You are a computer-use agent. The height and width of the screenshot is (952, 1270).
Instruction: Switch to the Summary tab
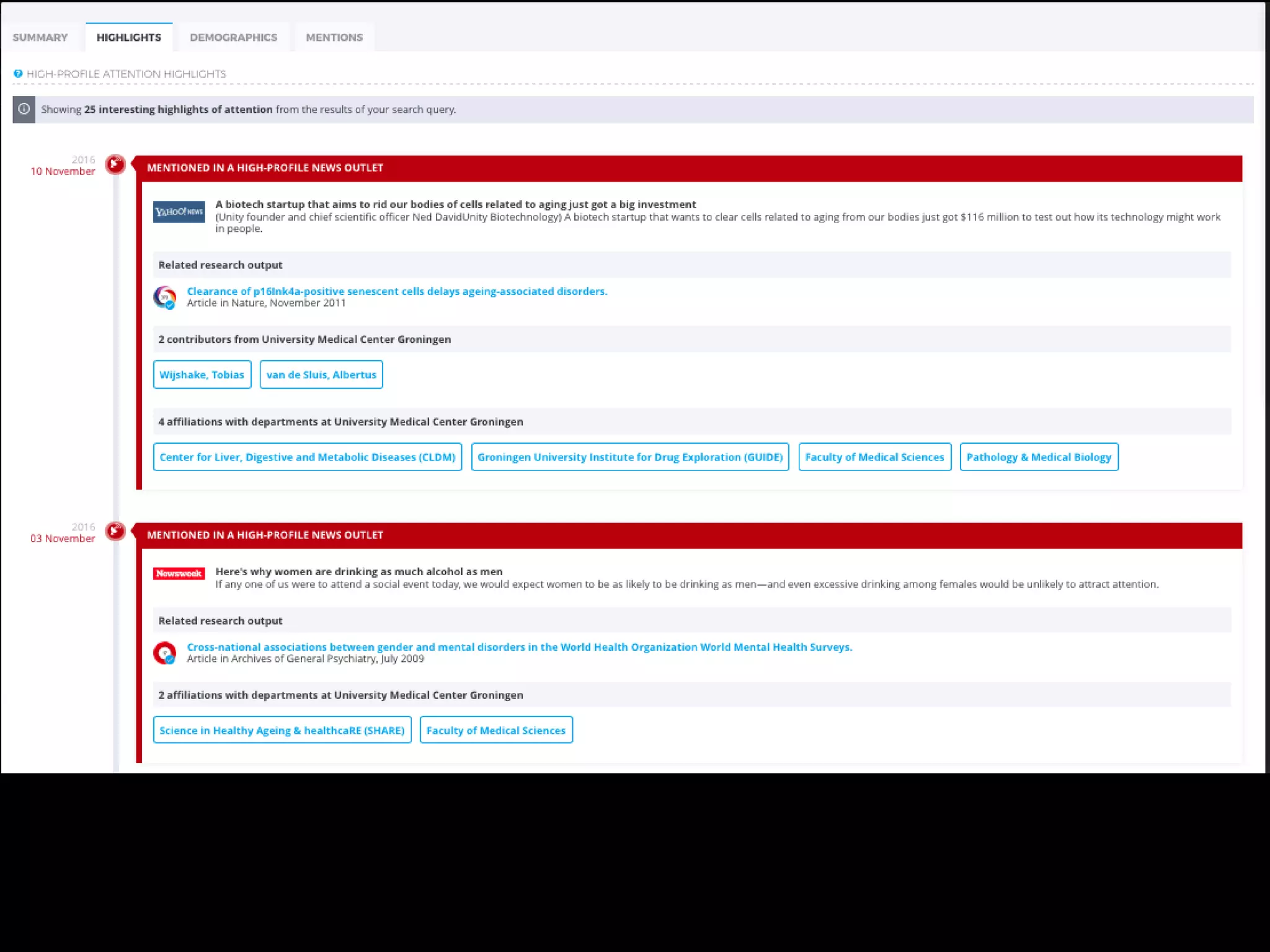pyautogui.click(x=40, y=37)
